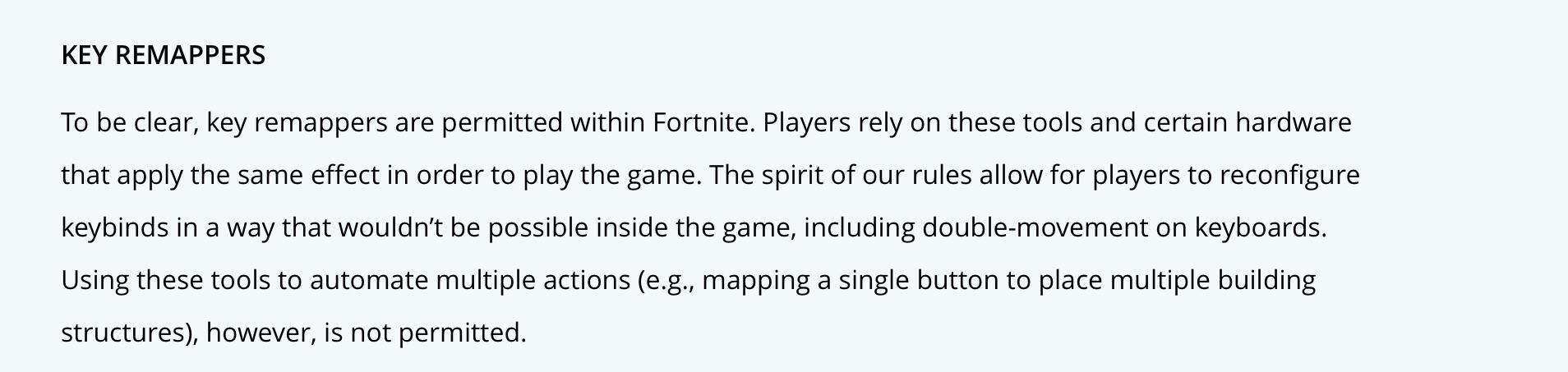Click the word Fortnite in first line
Image resolution: width=1568 pixels, height=372 pixels.
click(x=703, y=123)
